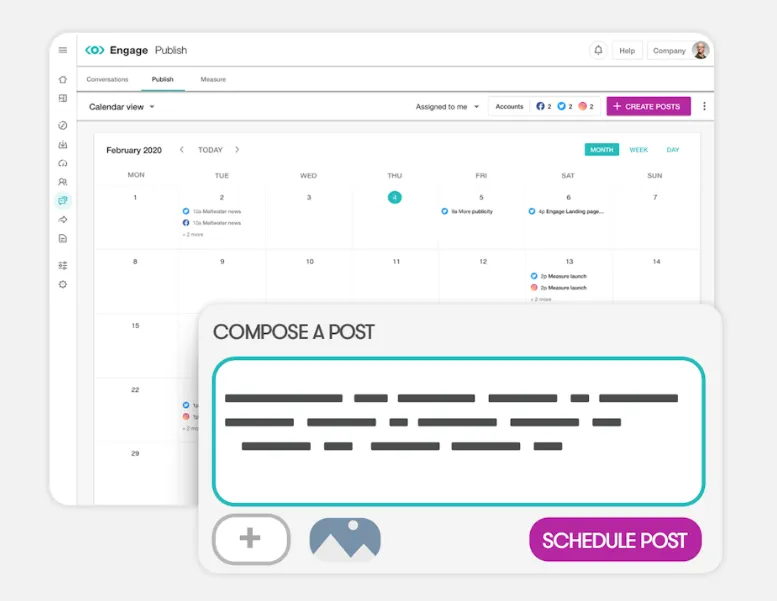Open notifications bell
777x601 pixels.
[598, 50]
